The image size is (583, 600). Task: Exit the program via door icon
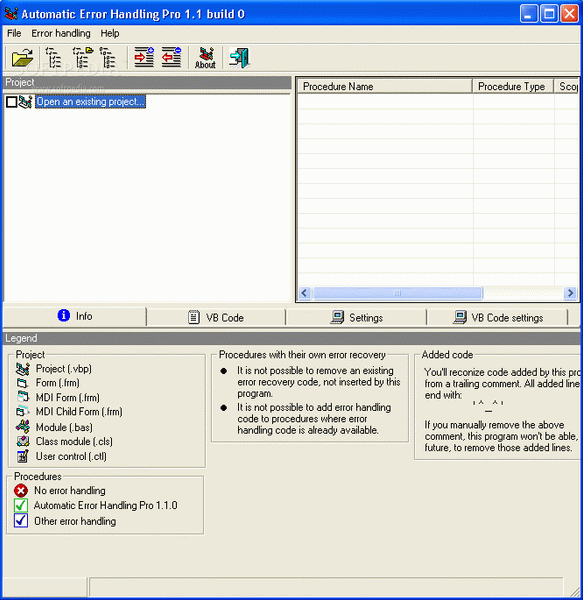click(x=239, y=58)
